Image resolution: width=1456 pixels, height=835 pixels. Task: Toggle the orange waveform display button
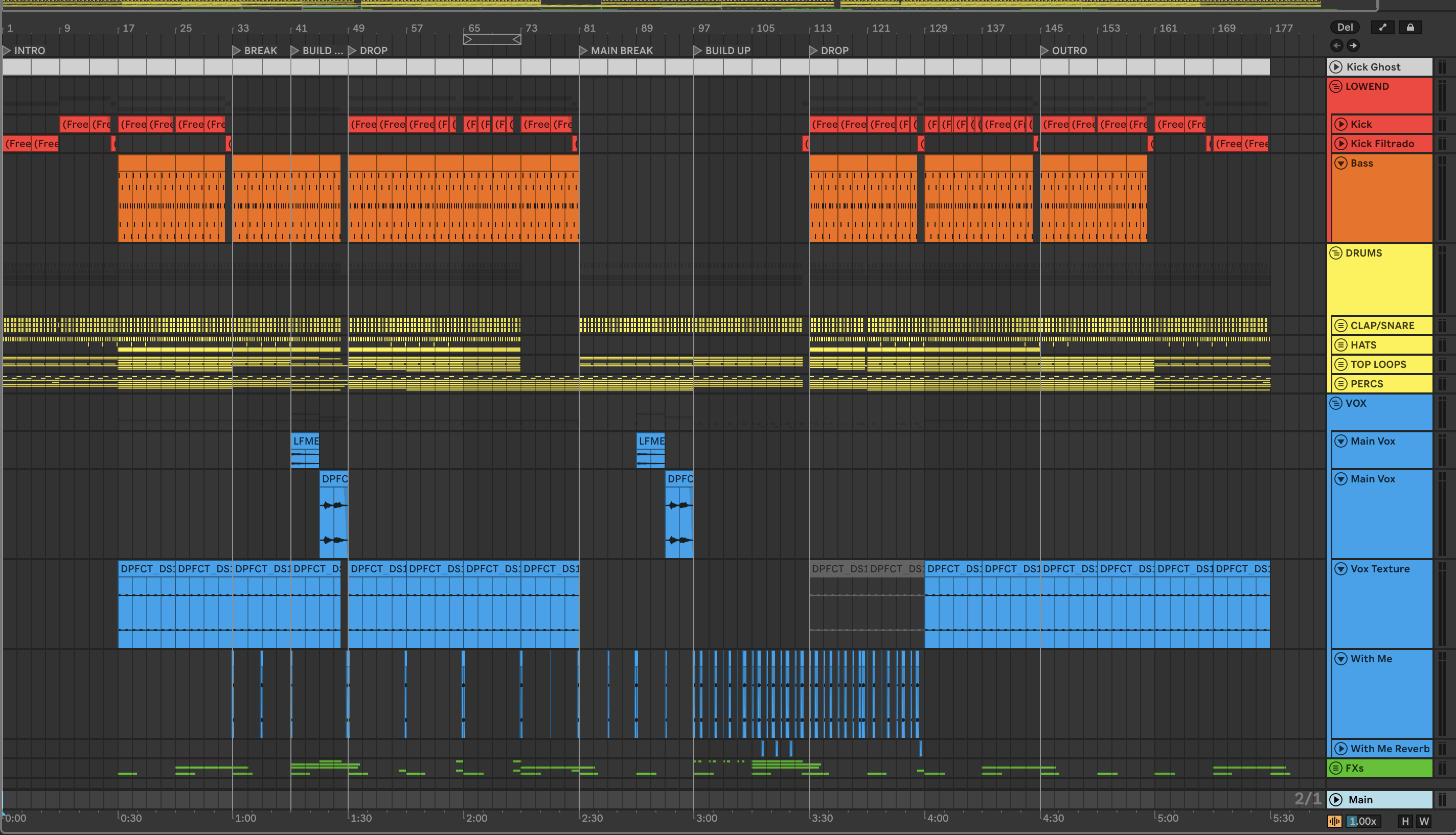1334,821
